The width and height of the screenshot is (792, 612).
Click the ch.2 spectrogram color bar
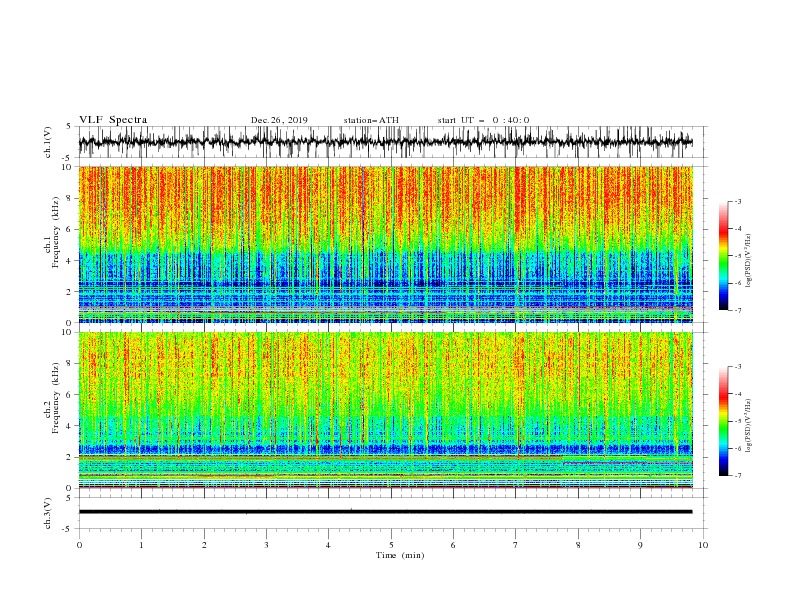[x=723, y=421]
